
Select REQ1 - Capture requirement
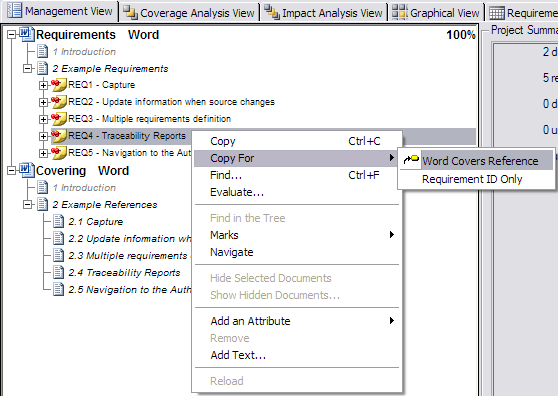point(102,85)
